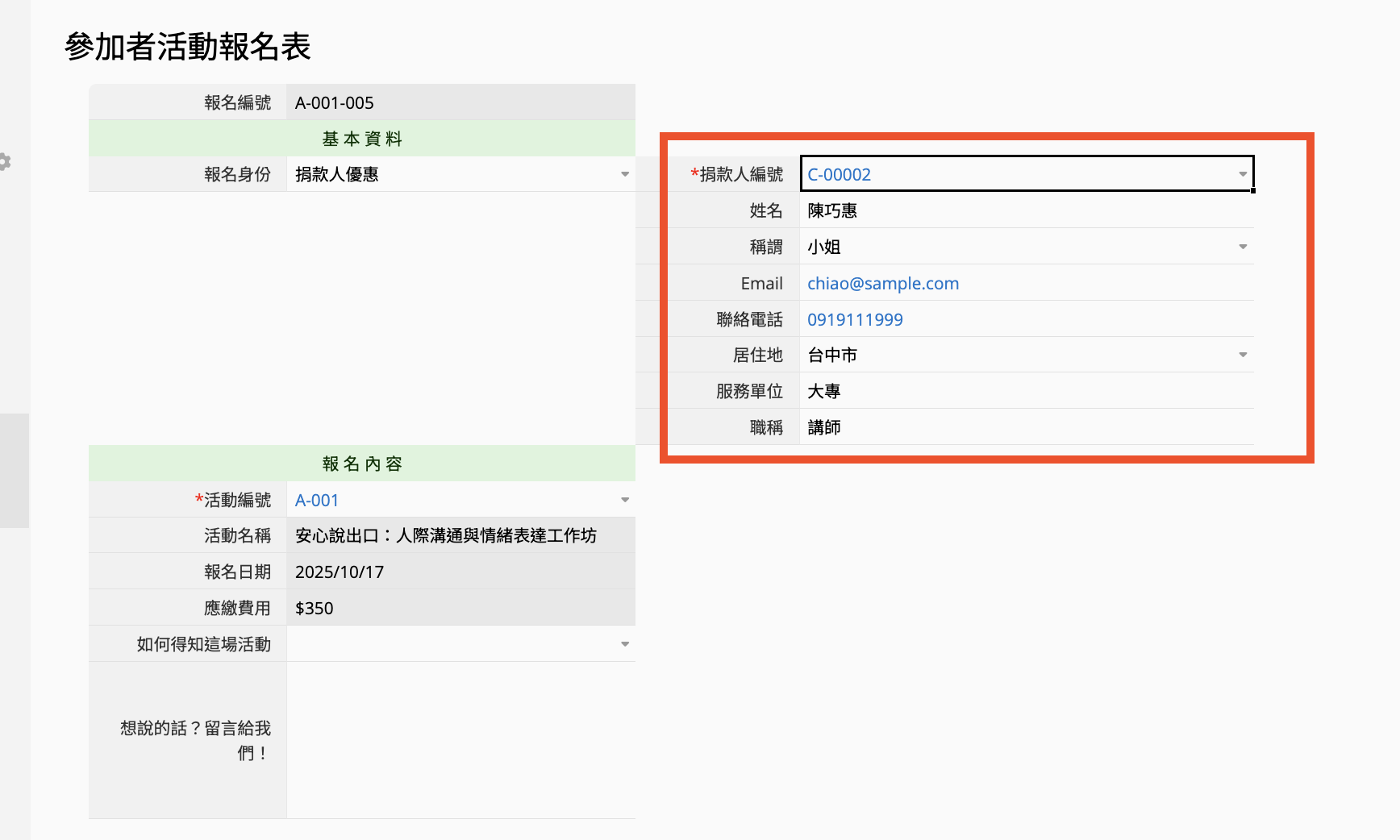The image size is (1400, 840).
Task: Open the 稱謂 dropdown arrow
Action: point(1242,247)
